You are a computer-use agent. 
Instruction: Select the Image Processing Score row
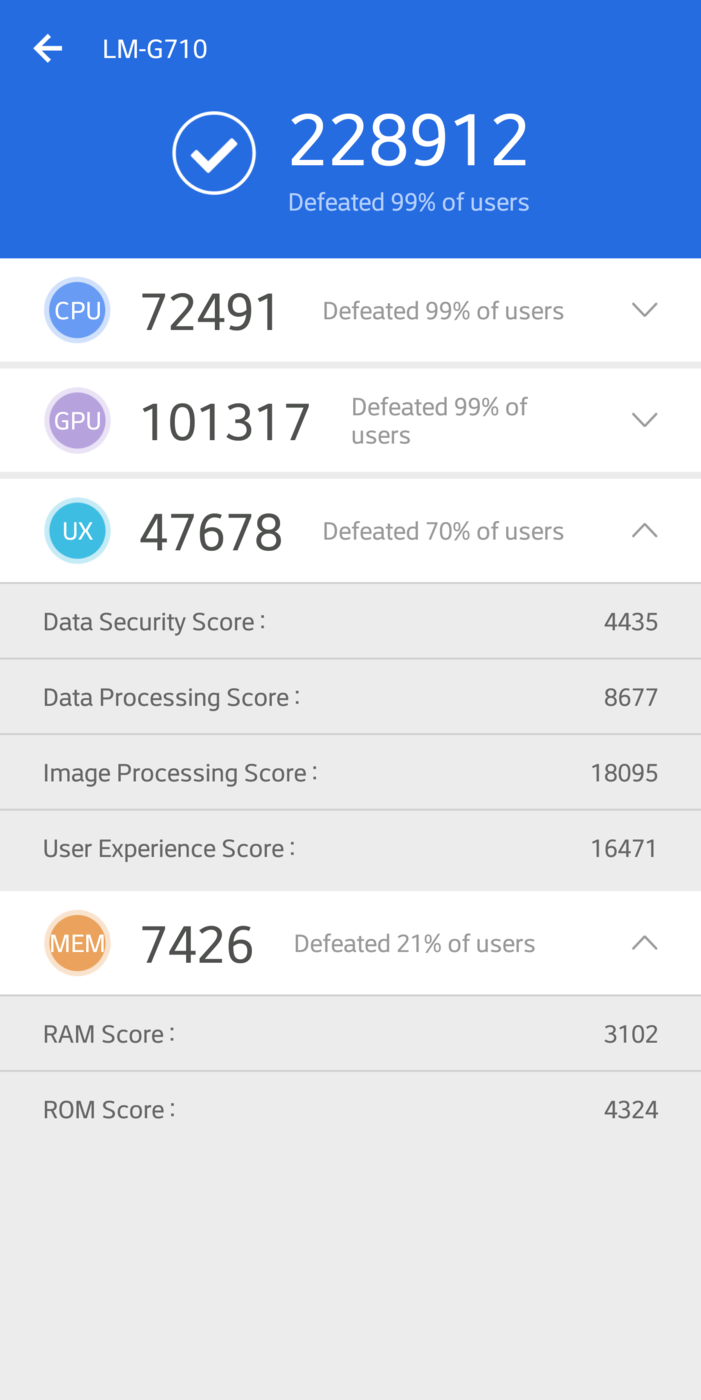350,773
